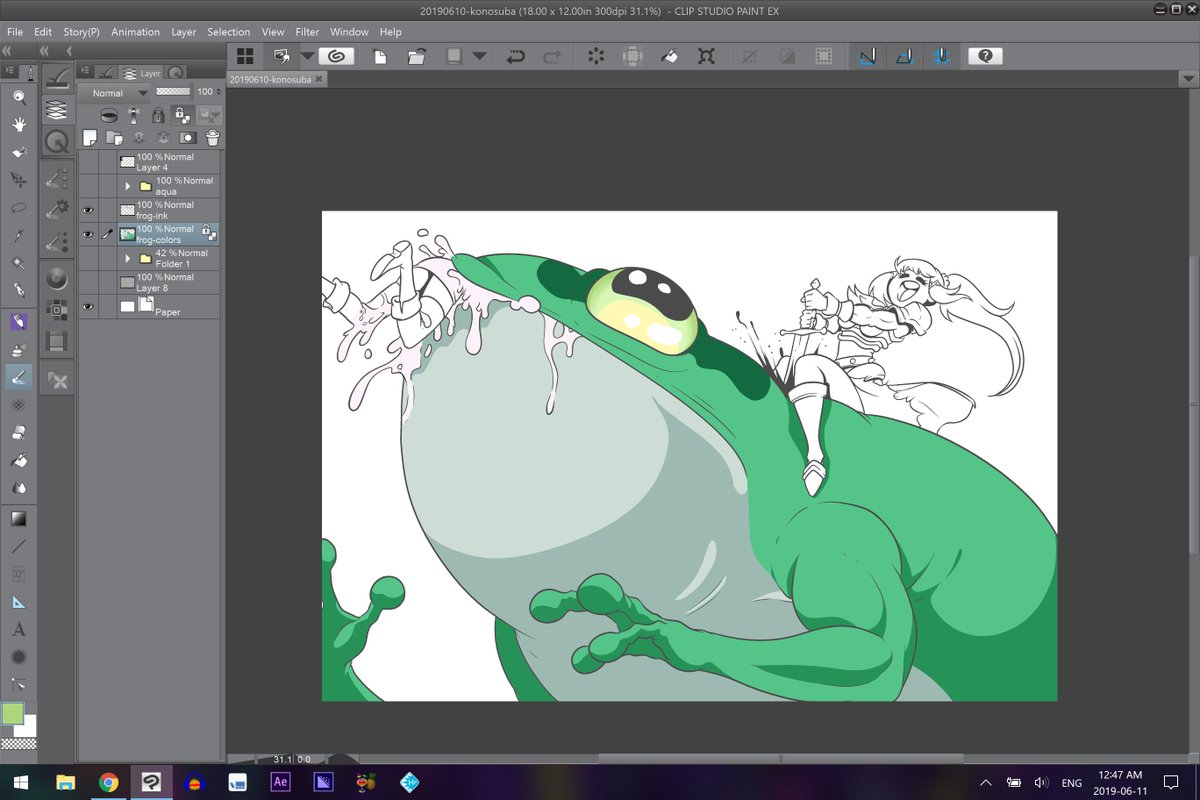The image size is (1200, 800).
Task: Undo the last action
Action: [515, 56]
